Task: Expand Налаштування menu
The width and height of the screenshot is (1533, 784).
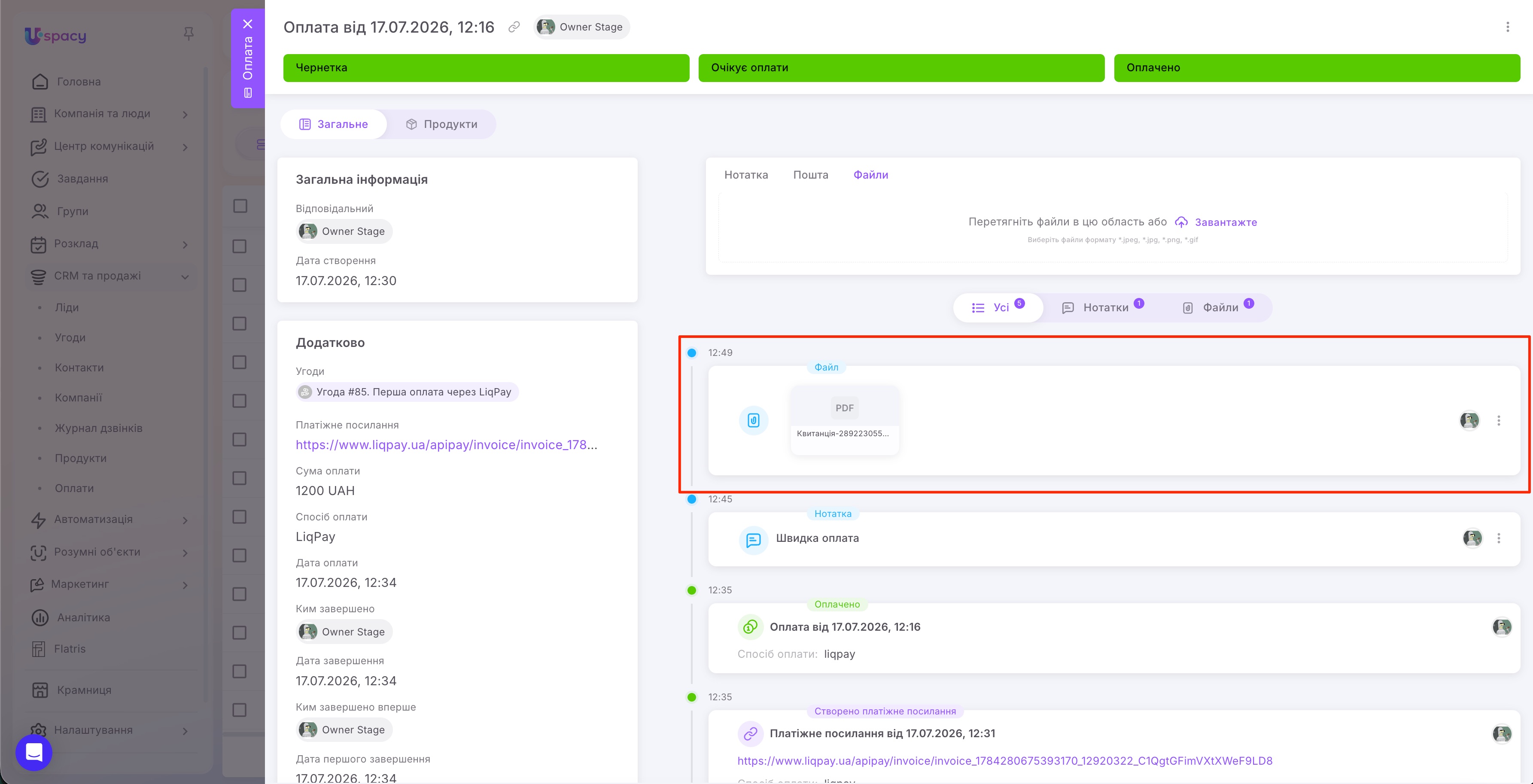Action: [x=185, y=731]
